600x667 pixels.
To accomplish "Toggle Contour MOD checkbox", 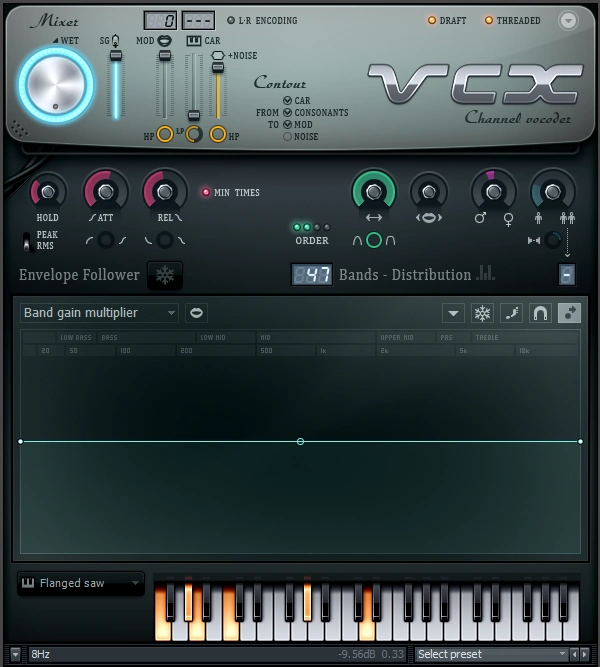I will 287,125.
